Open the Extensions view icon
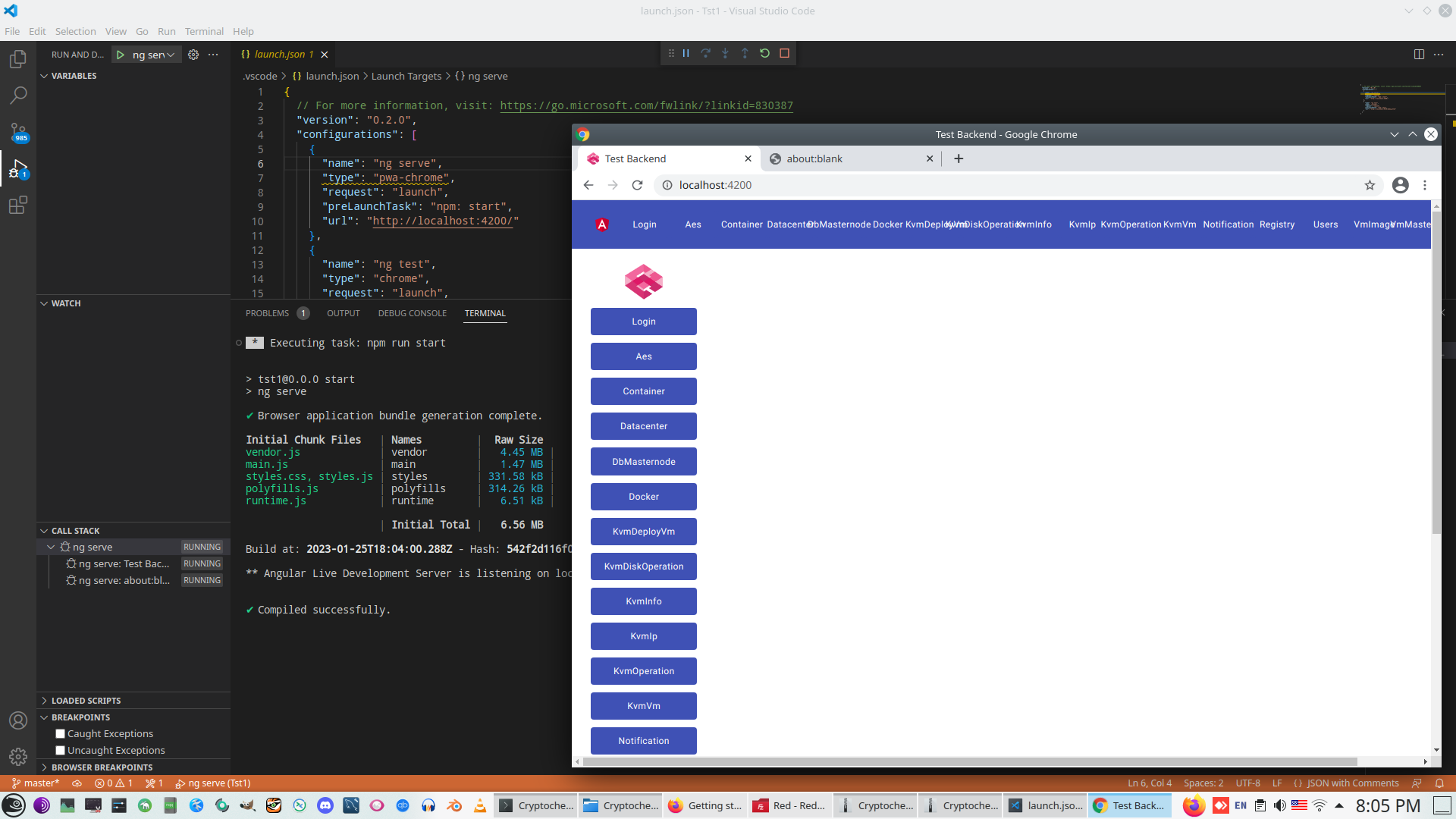This screenshot has width=1456, height=819. [18, 205]
